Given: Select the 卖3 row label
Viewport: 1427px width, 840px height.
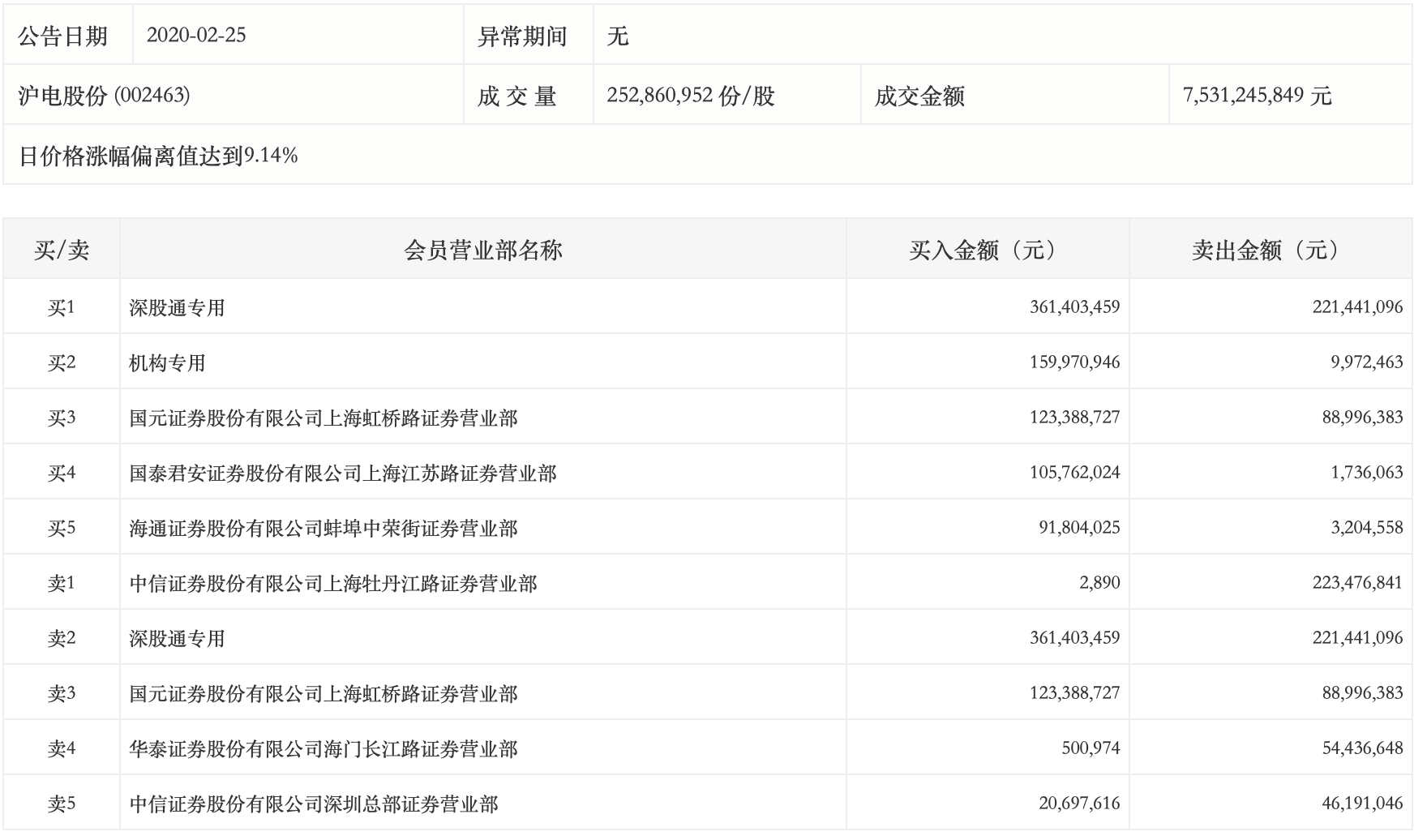Looking at the screenshot, I should pyautogui.click(x=62, y=693).
